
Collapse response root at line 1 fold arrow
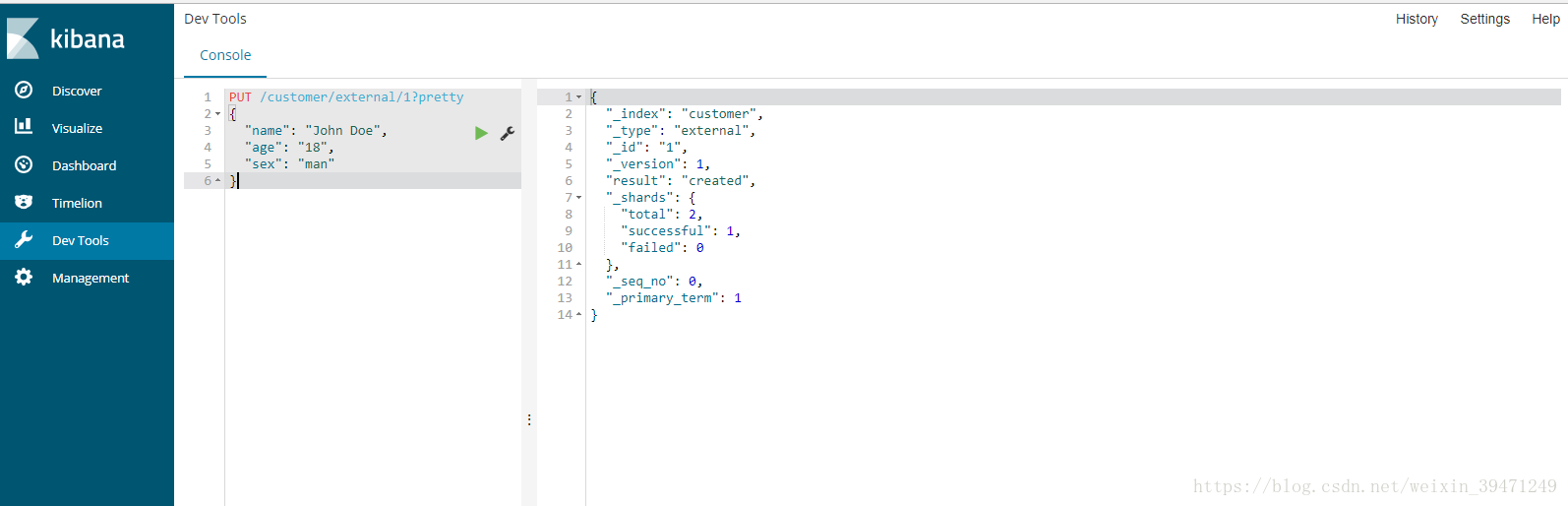click(578, 97)
